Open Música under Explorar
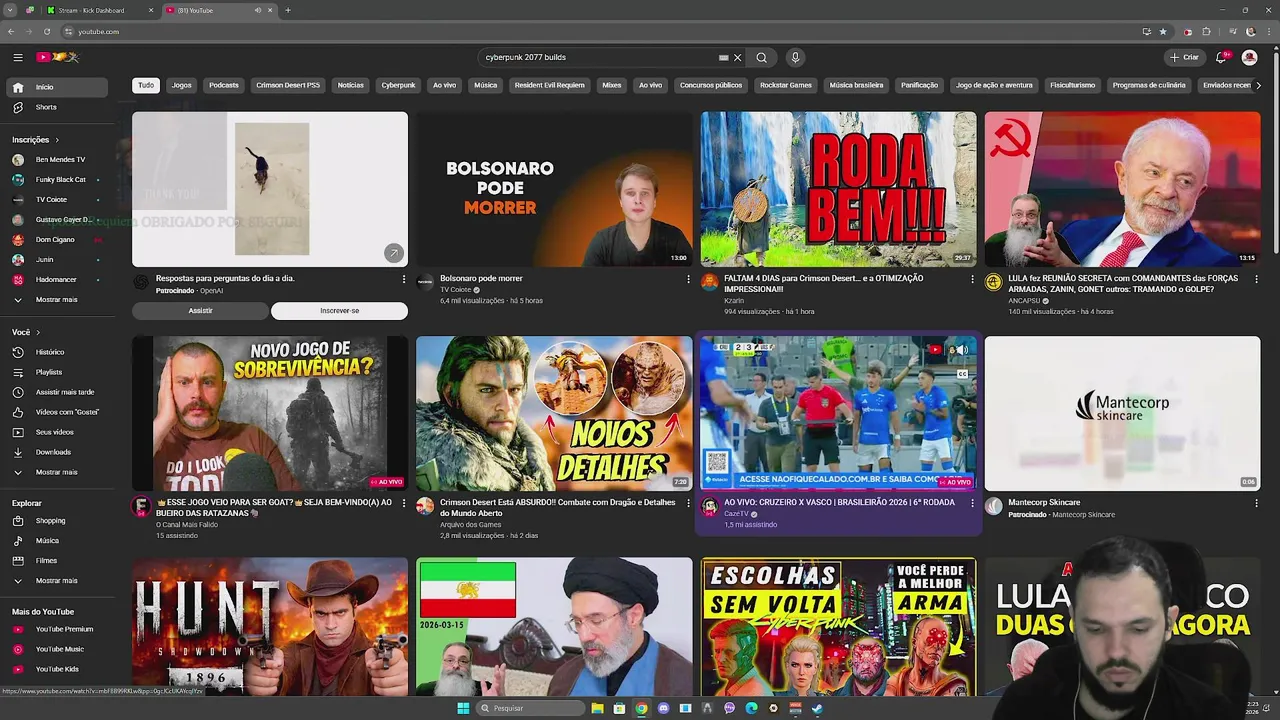The width and height of the screenshot is (1280, 720). coord(59,540)
